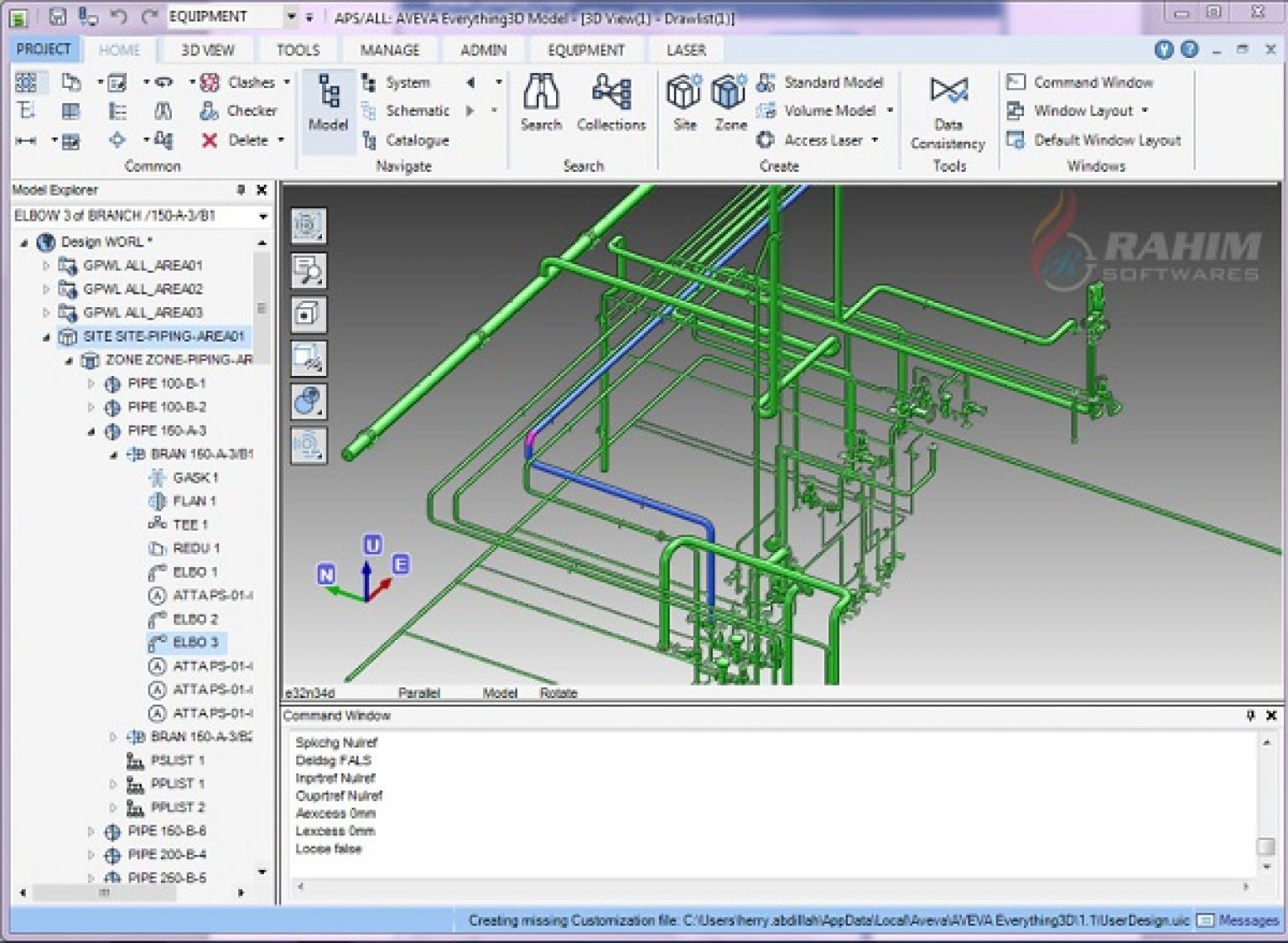Open the Clashes tool
The height and width of the screenshot is (943, 1288).
pyautogui.click(x=245, y=81)
